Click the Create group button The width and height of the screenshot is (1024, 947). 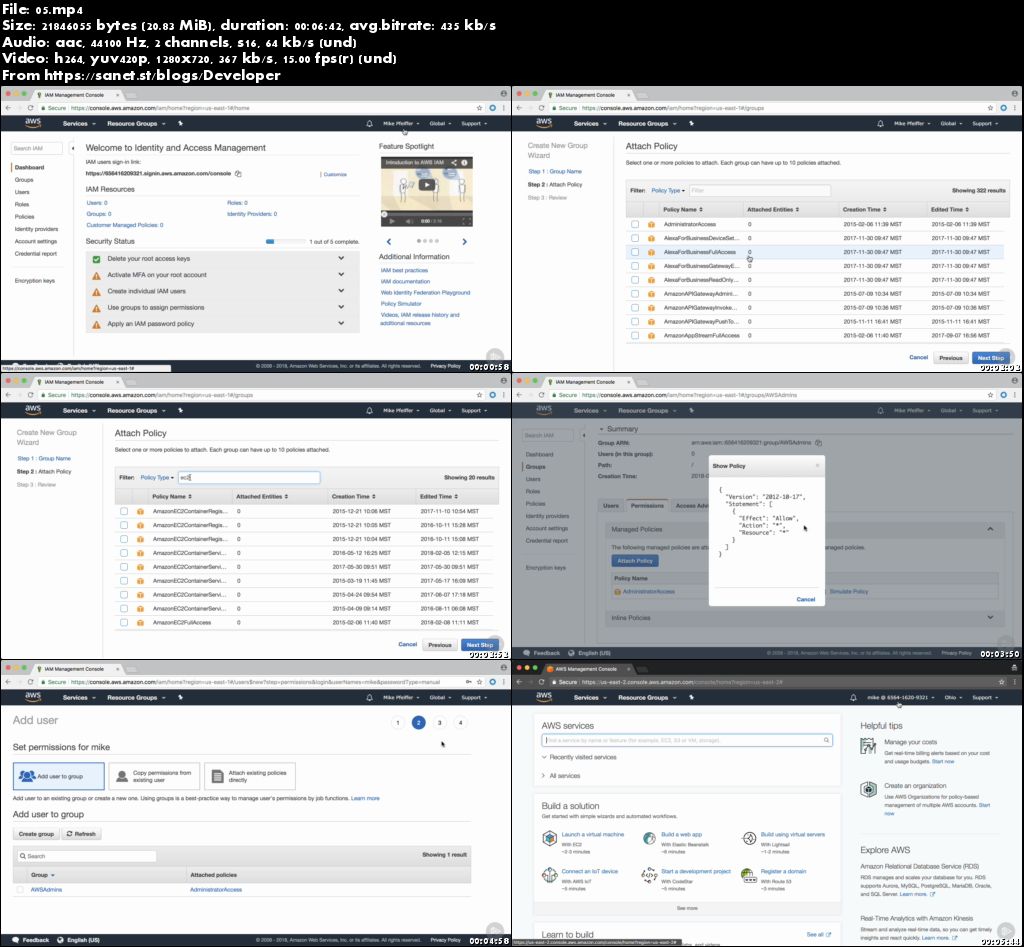click(36, 834)
